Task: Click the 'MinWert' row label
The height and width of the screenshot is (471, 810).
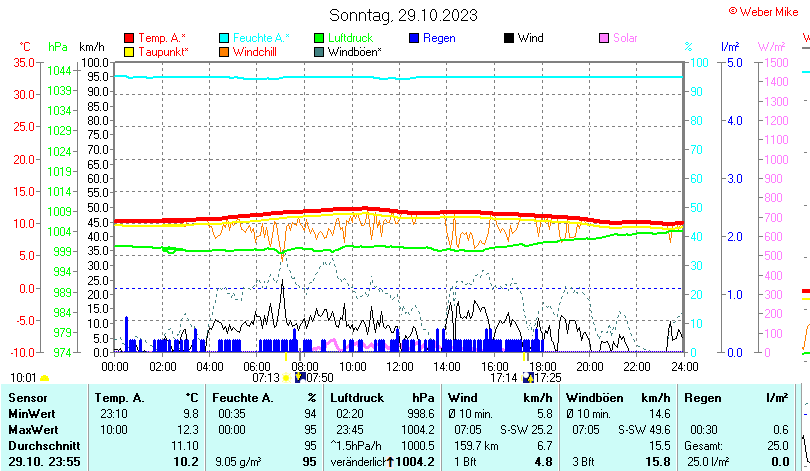Action: tap(32, 414)
